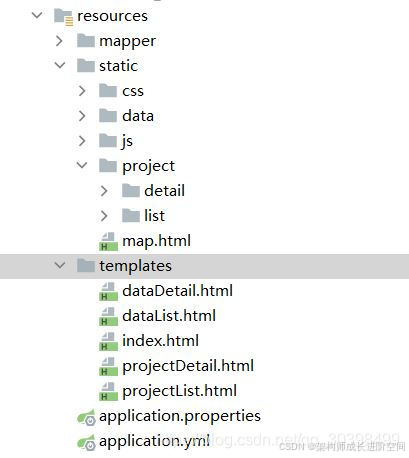Select the detail folder name
Screen dimensions: 409x458
[x=164, y=191]
